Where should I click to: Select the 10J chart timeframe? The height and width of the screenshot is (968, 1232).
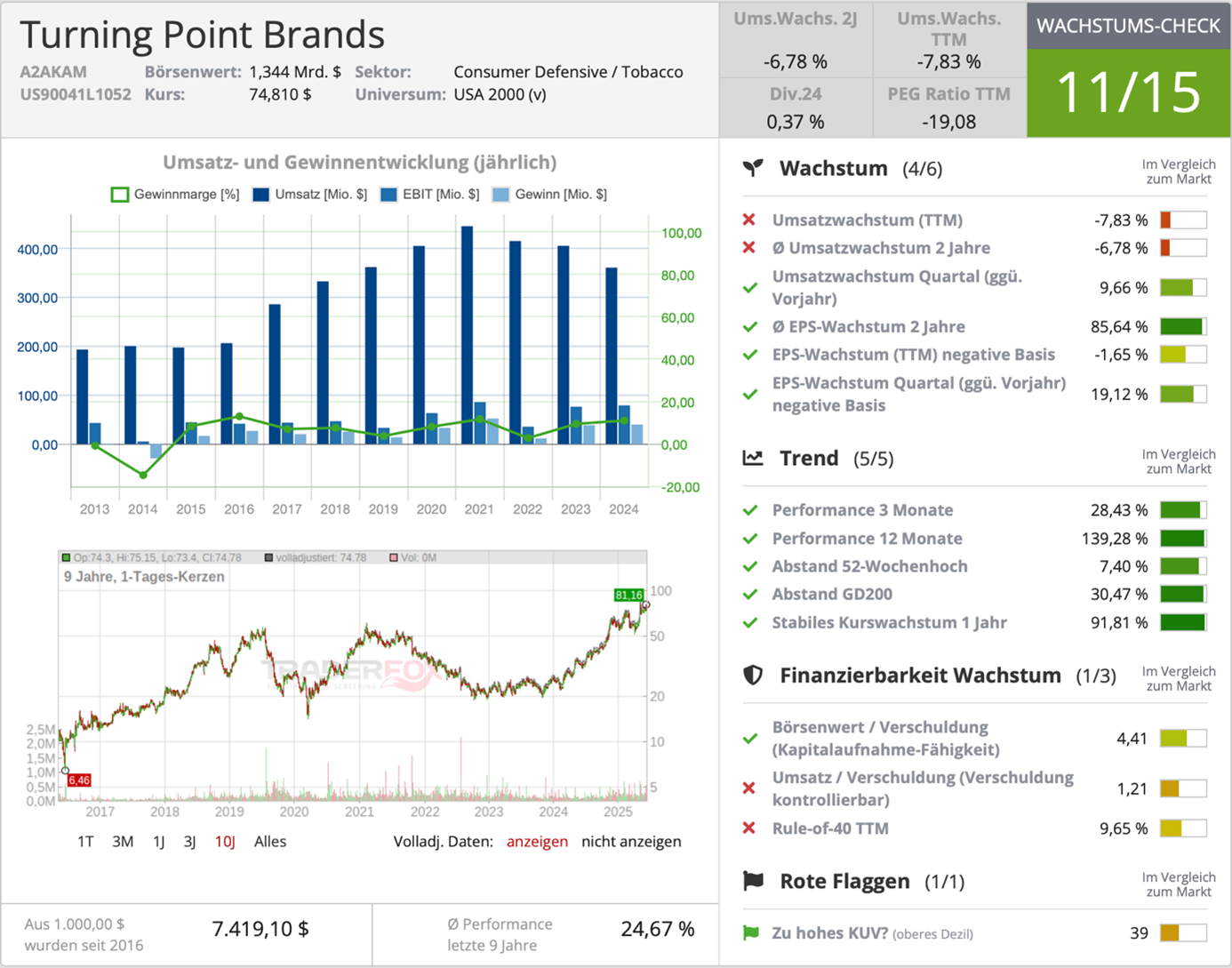tap(225, 841)
